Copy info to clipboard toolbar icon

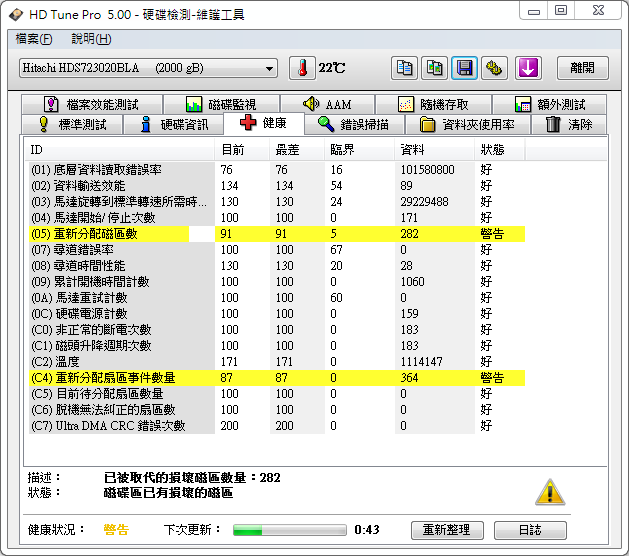(404, 68)
